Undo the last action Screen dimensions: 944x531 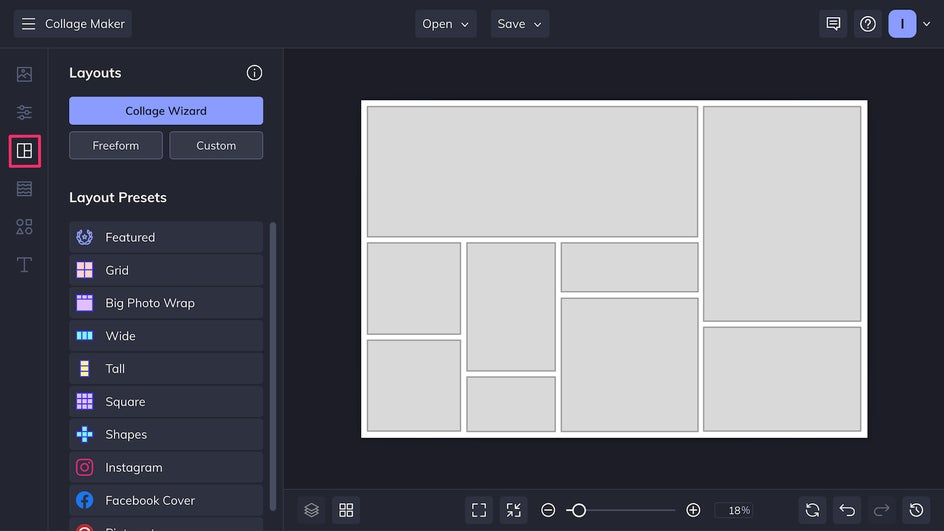(x=847, y=510)
